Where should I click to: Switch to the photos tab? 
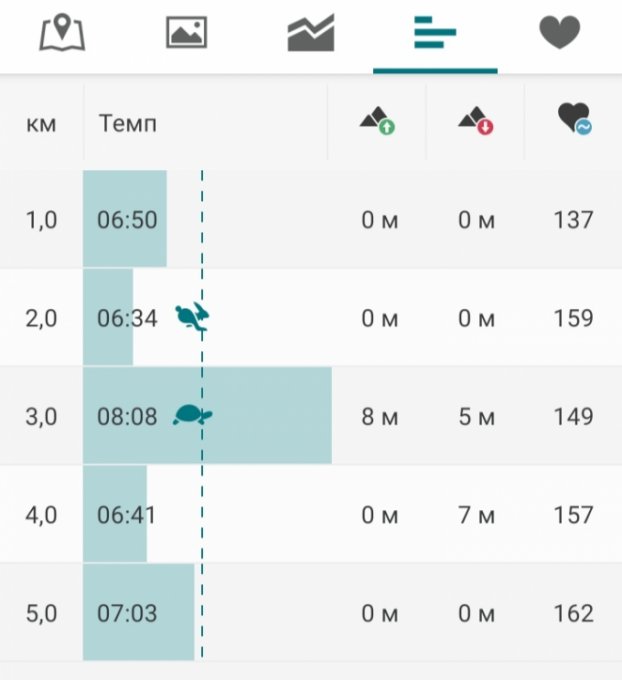[186, 33]
